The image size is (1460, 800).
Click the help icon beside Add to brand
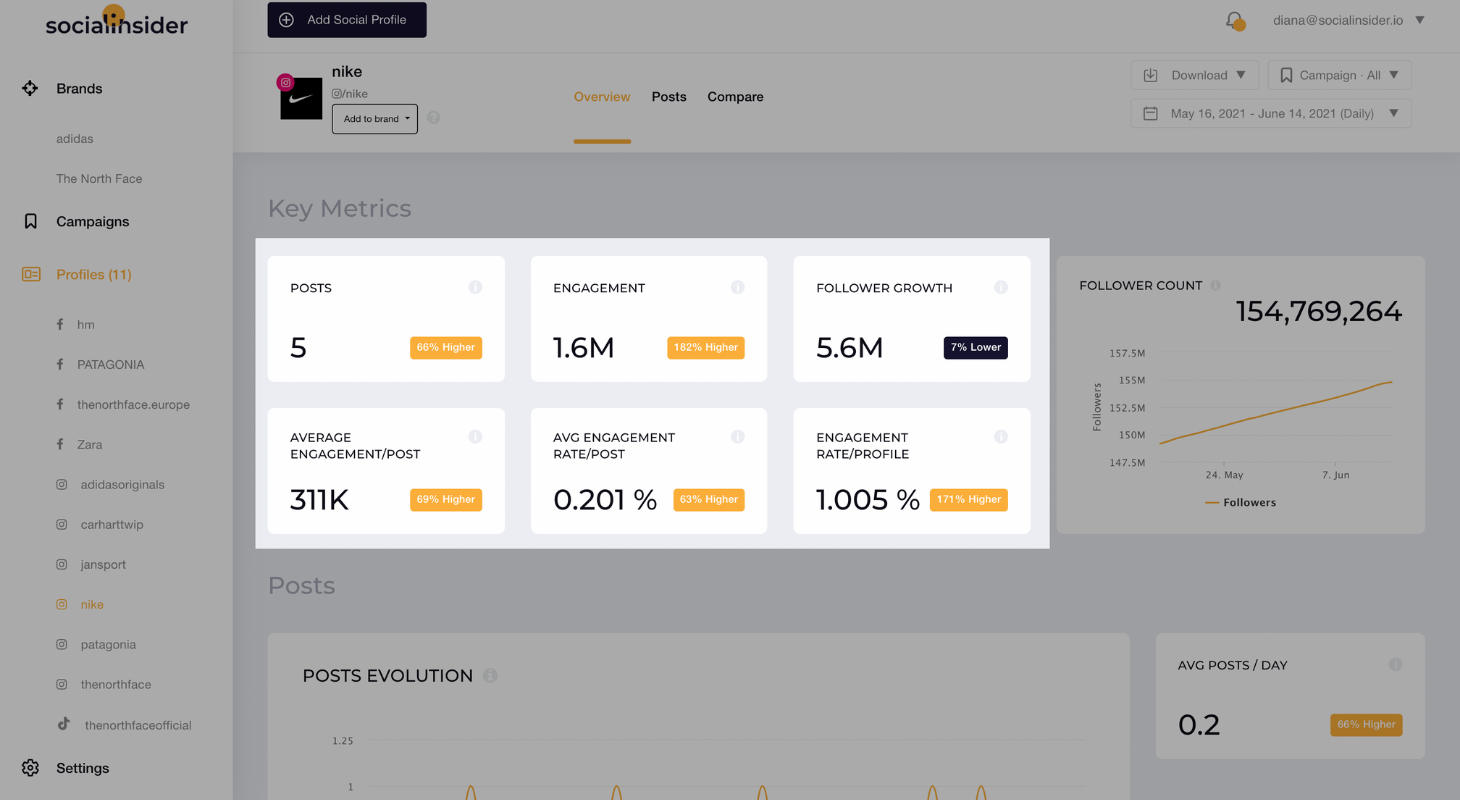point(433,117)
